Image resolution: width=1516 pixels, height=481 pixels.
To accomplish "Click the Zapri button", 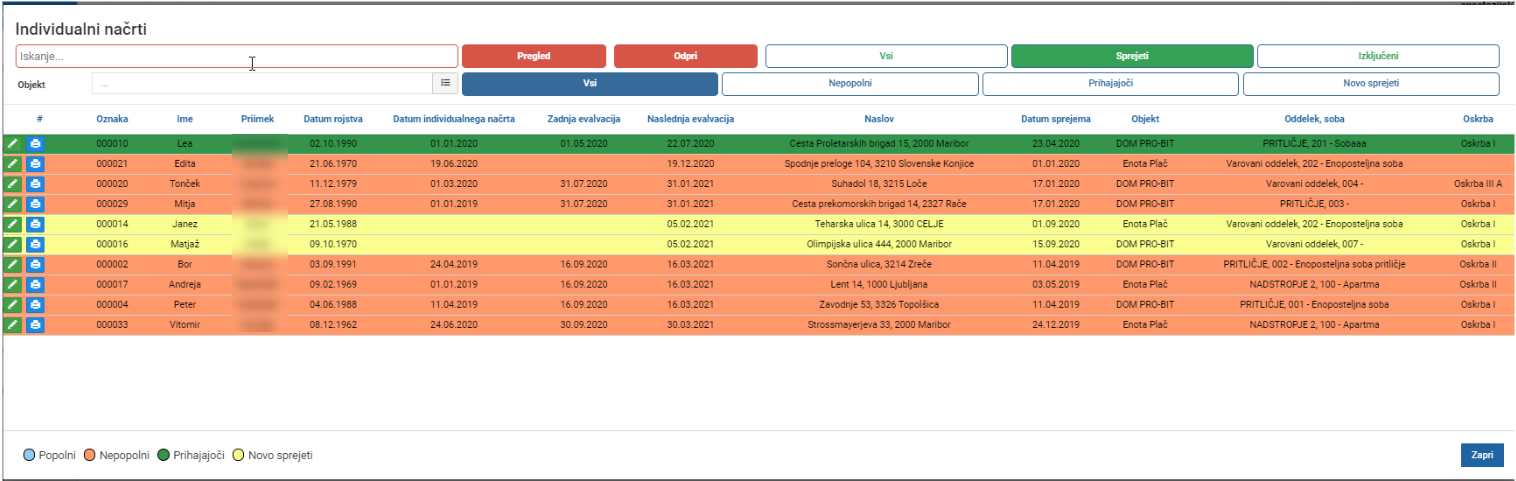I will (1482, 455).
